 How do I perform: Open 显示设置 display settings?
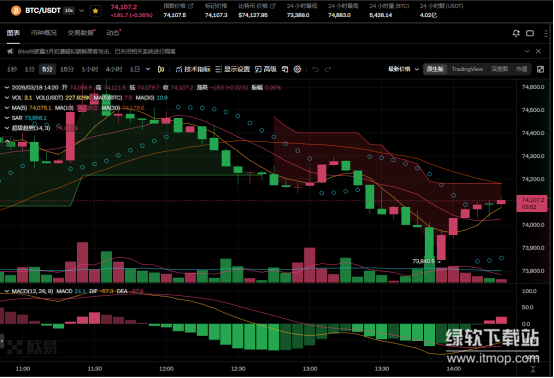pyautogui.click(x=232, y=69)
